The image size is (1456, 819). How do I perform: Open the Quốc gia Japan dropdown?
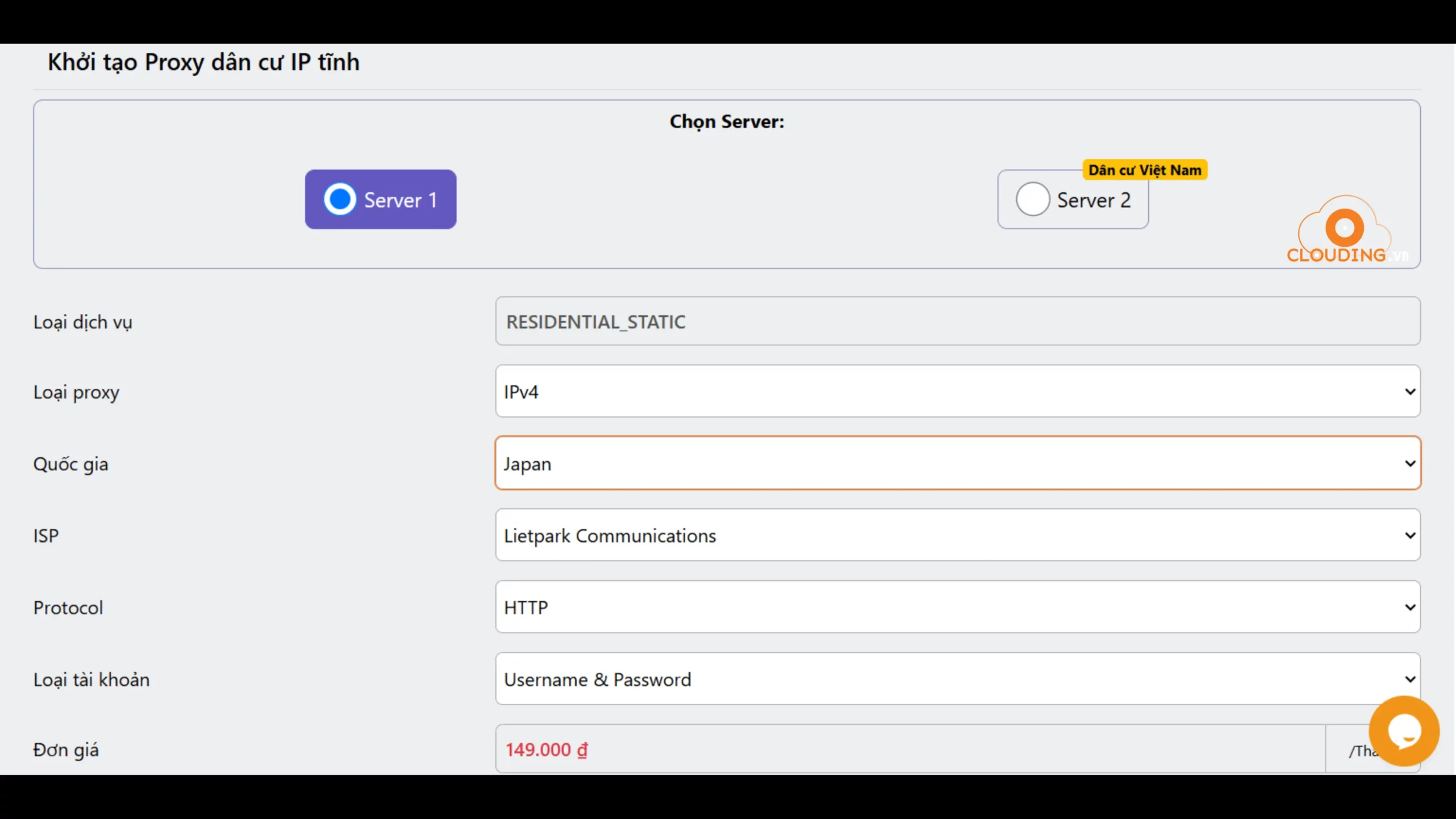coord(957,464)
